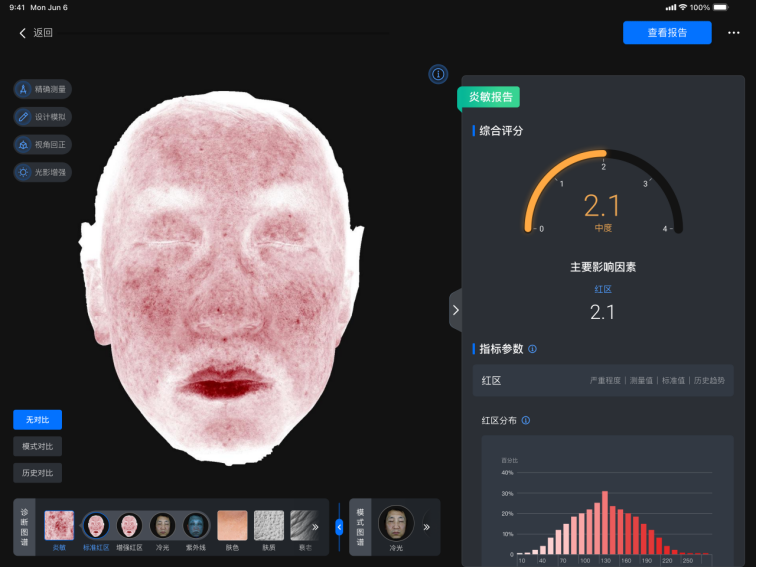Go back with the 返回 arrow
This screenshot has width=757, height=567.
35,33
